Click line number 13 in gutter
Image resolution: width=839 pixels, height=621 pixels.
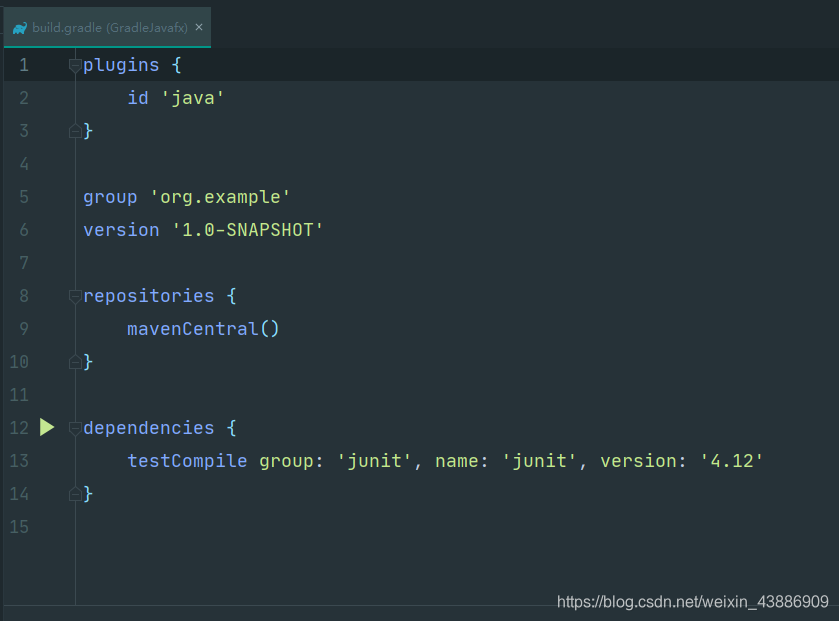coord(19,461)
